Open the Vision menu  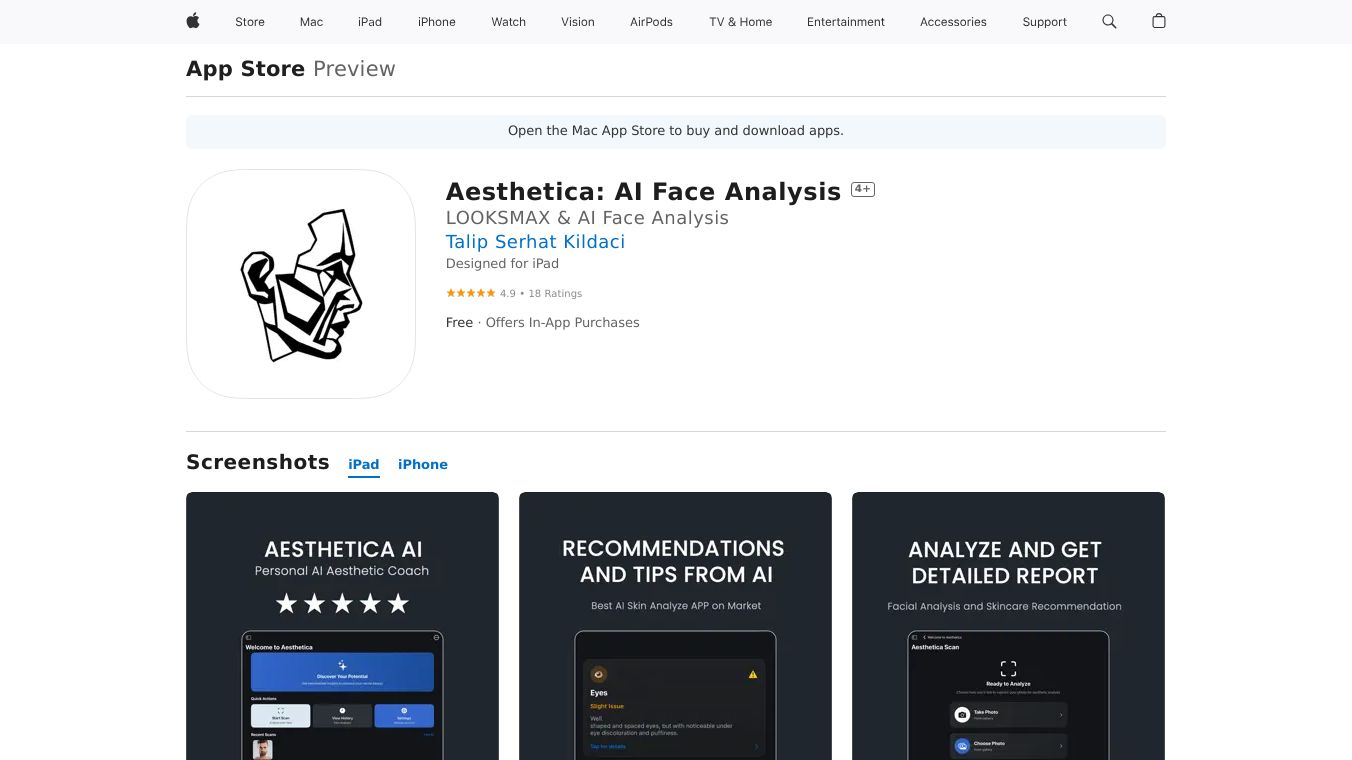(x=578, y=22)
